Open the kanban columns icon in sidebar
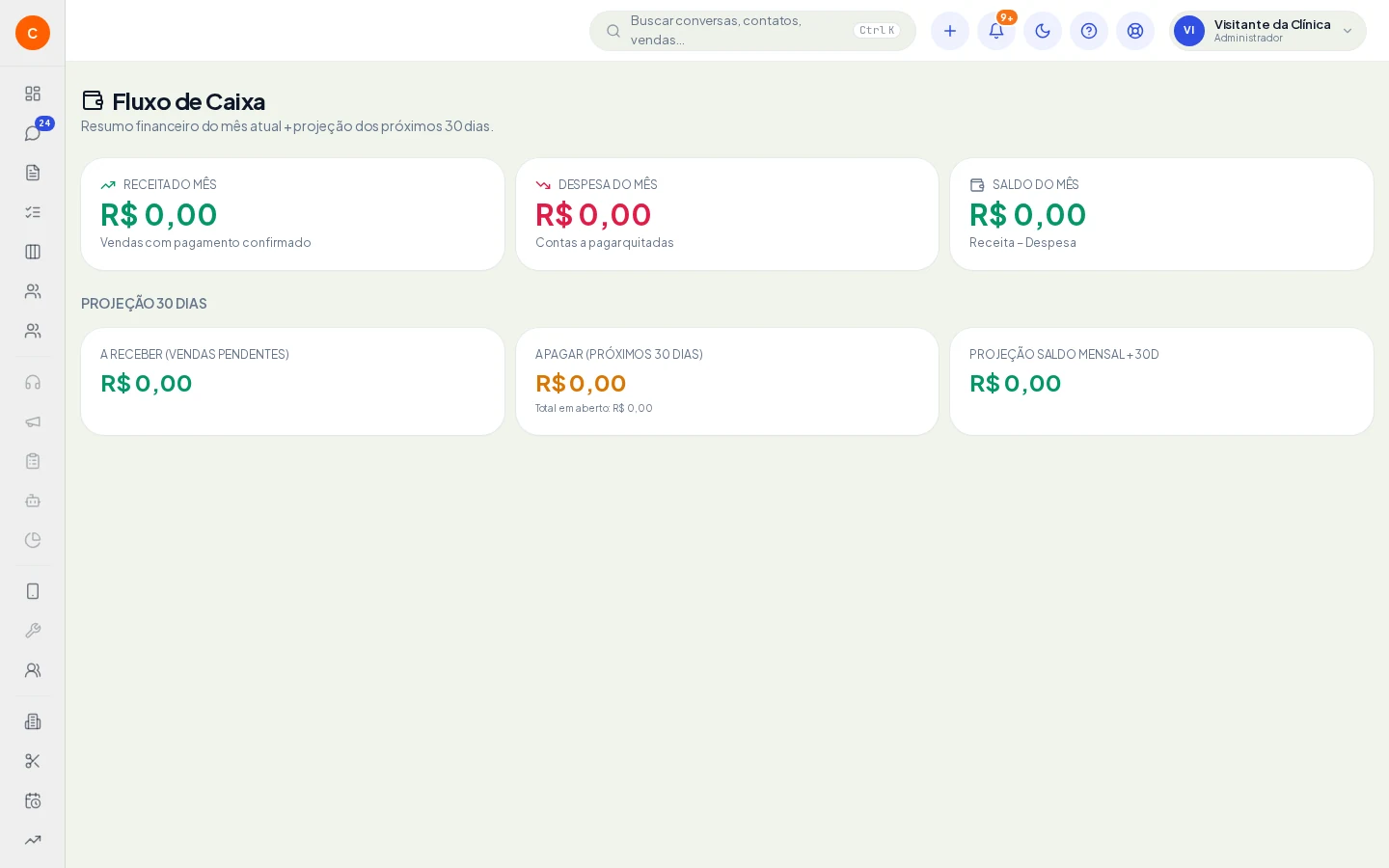The height and width of the screenshot is (868, 1389). click(33, 252)
